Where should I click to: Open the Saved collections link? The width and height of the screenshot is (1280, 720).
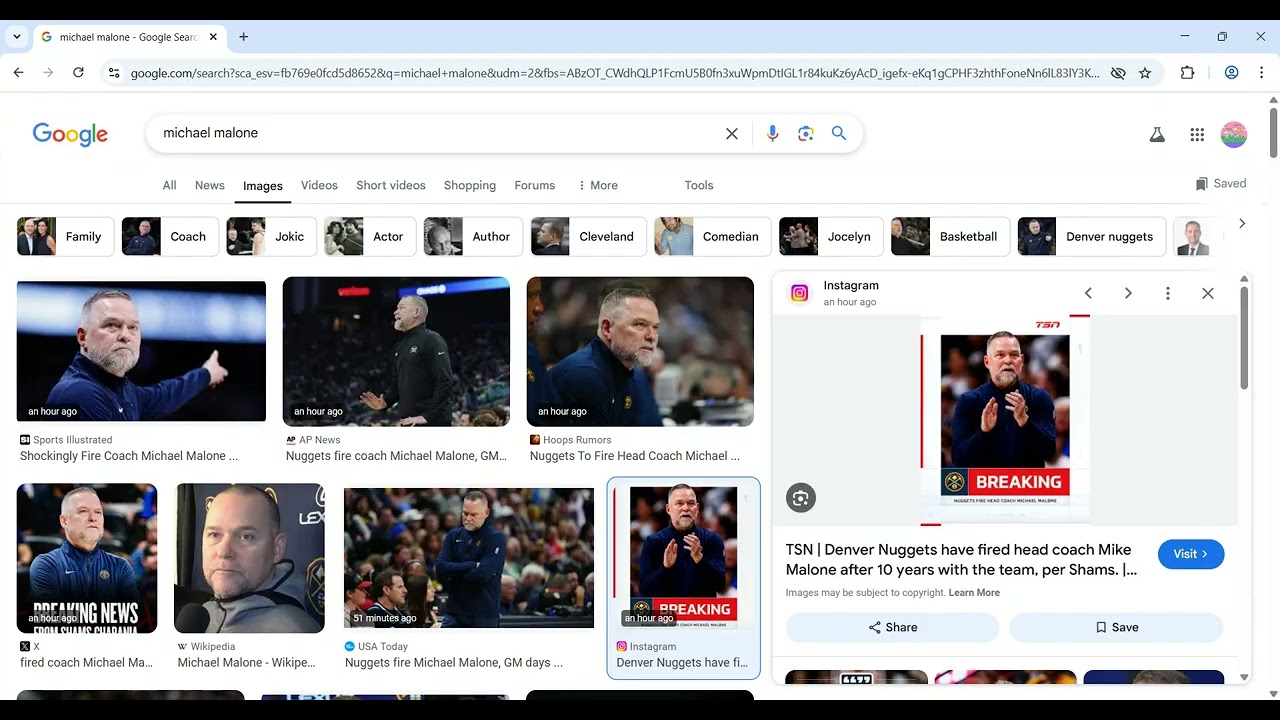pyautogui.click(x=1221, y=184)
